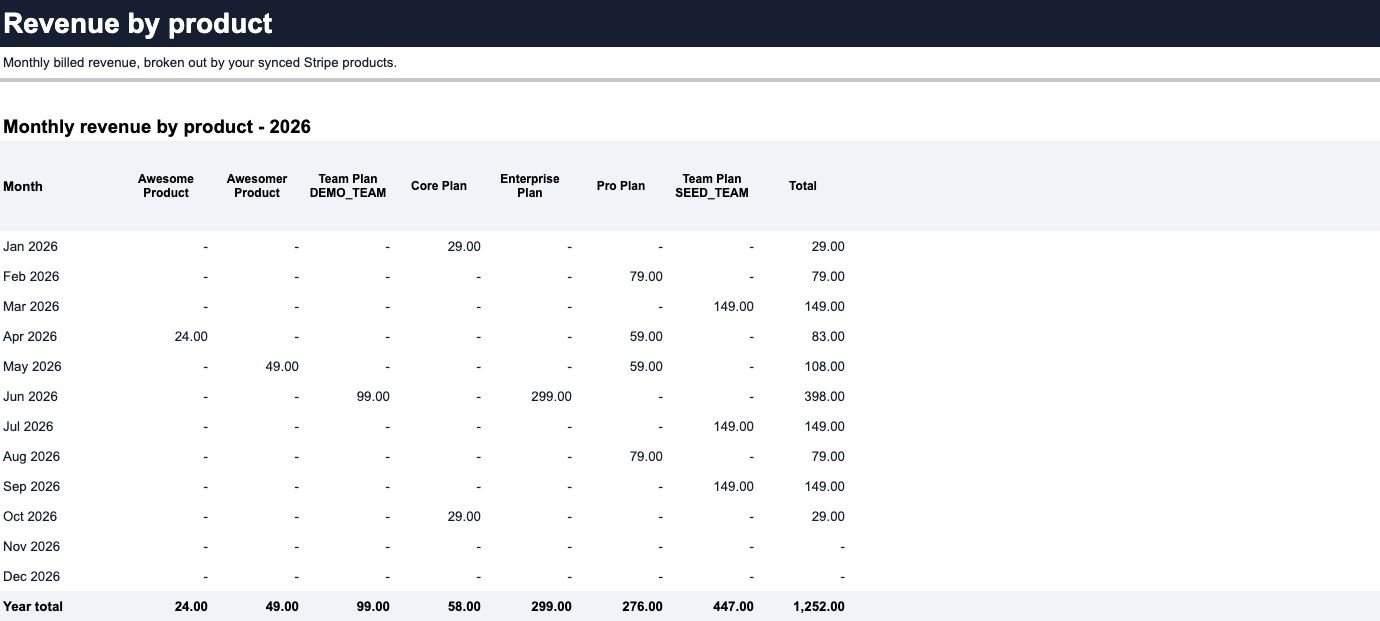This screenshot has height=621, width=1380.
Task: Click the Team Plan SEED_TEAM column header
Action: pyautogui.click(x=712, y=186)
